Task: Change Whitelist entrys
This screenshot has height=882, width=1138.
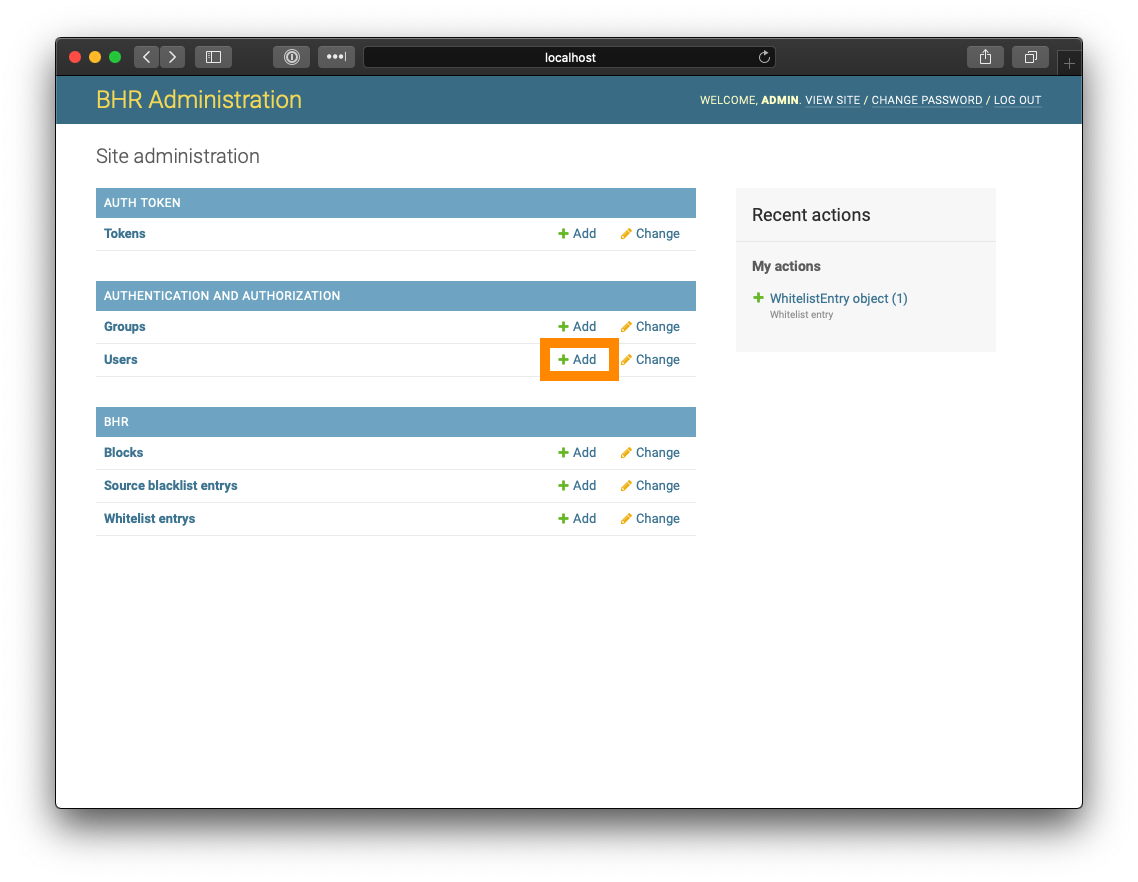Action: click(x=650, y=518)
